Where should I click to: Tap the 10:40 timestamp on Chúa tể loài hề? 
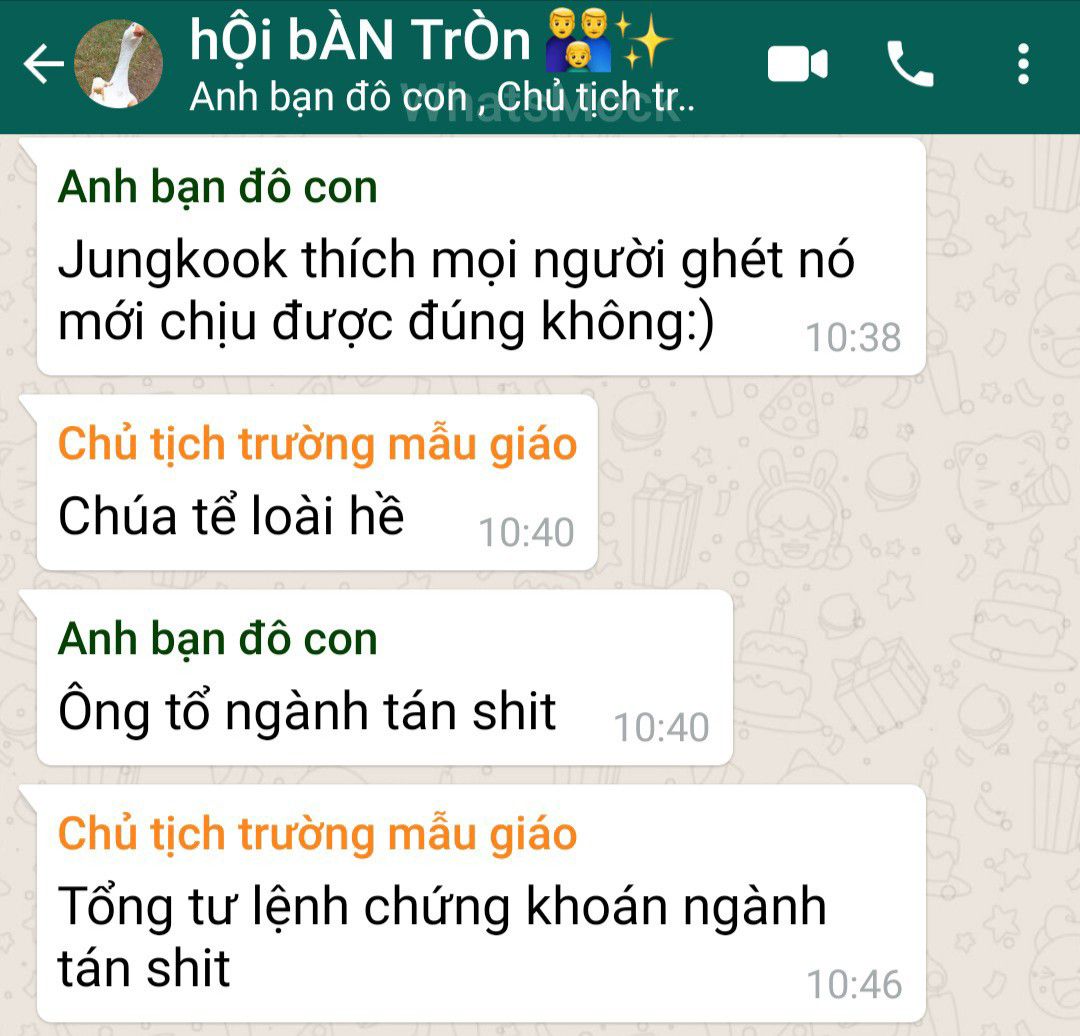(x=526, y=532)
